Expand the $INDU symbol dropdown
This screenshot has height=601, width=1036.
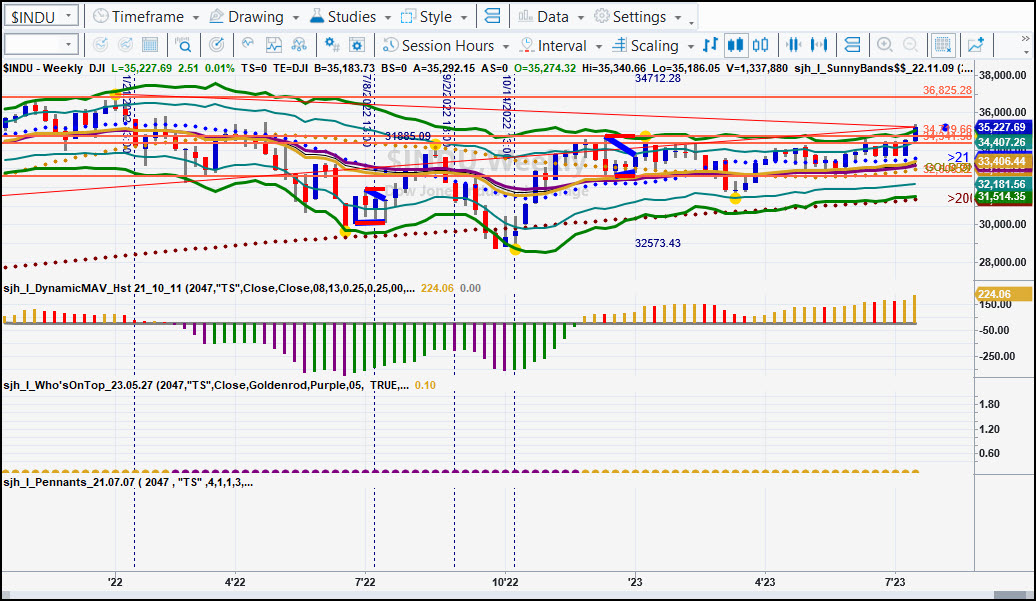tap(68, 16)
